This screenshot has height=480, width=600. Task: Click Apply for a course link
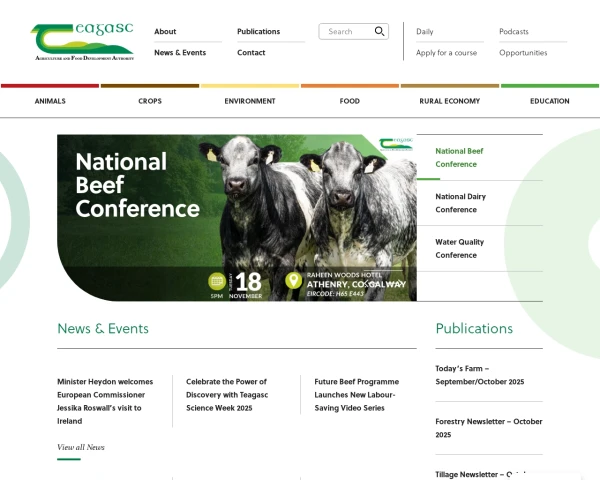(x=446, y=53)
